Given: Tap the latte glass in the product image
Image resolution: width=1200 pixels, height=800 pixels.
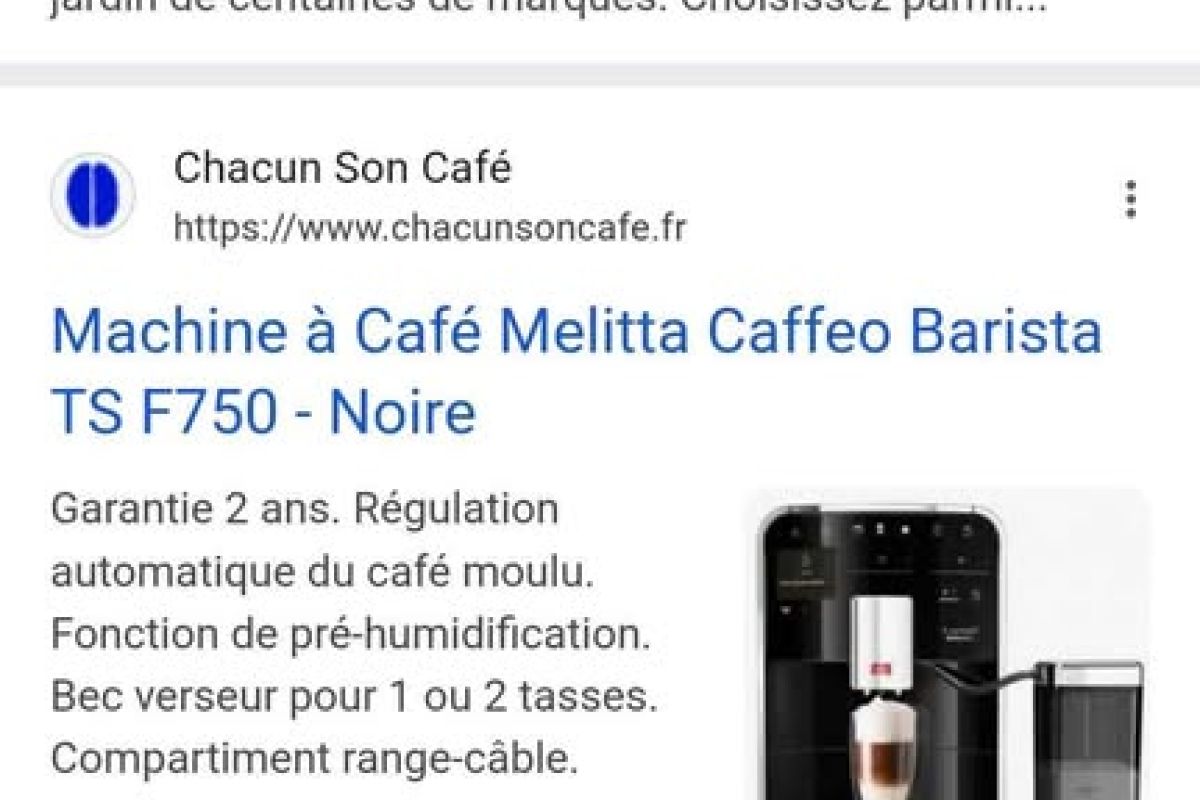Looking at the screenshot, I should click(880, 750).
